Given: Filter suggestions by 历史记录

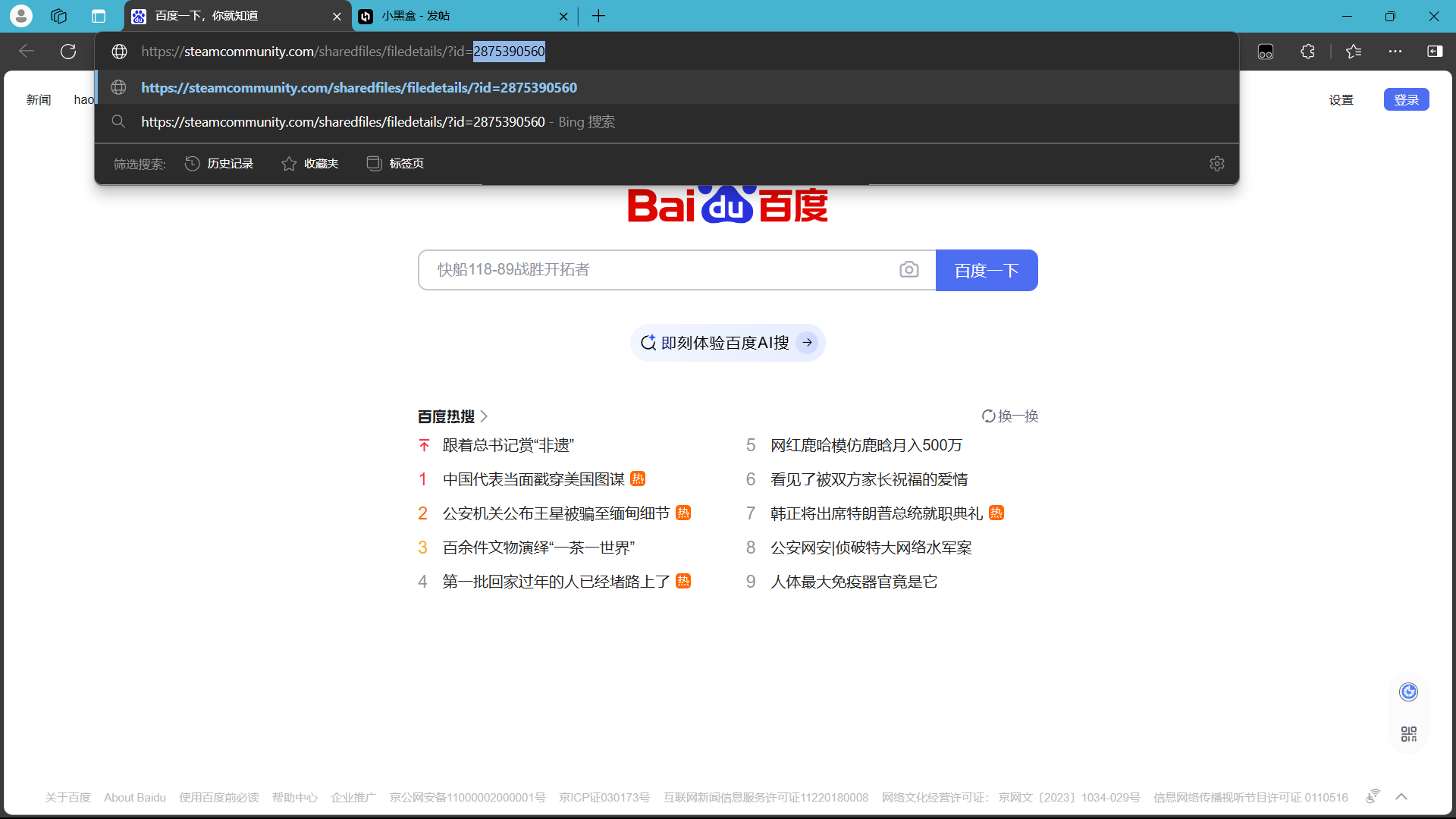Looking at the screenshot, I should click(219, 164).
